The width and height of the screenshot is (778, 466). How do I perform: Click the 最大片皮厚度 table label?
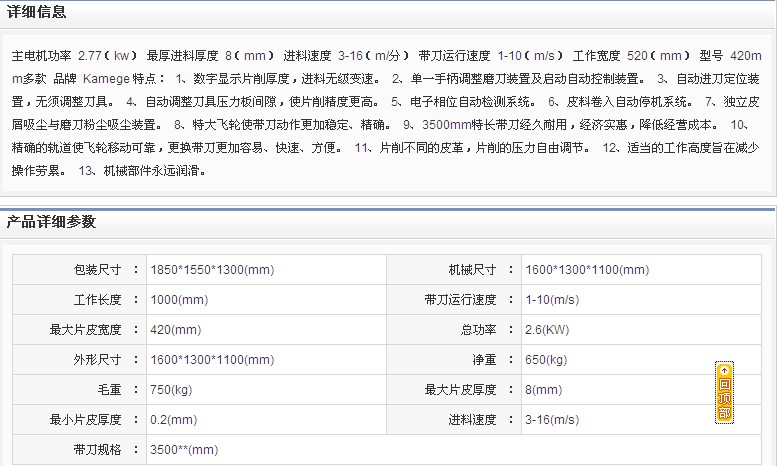pyautogui.click(x=460, y=390)
